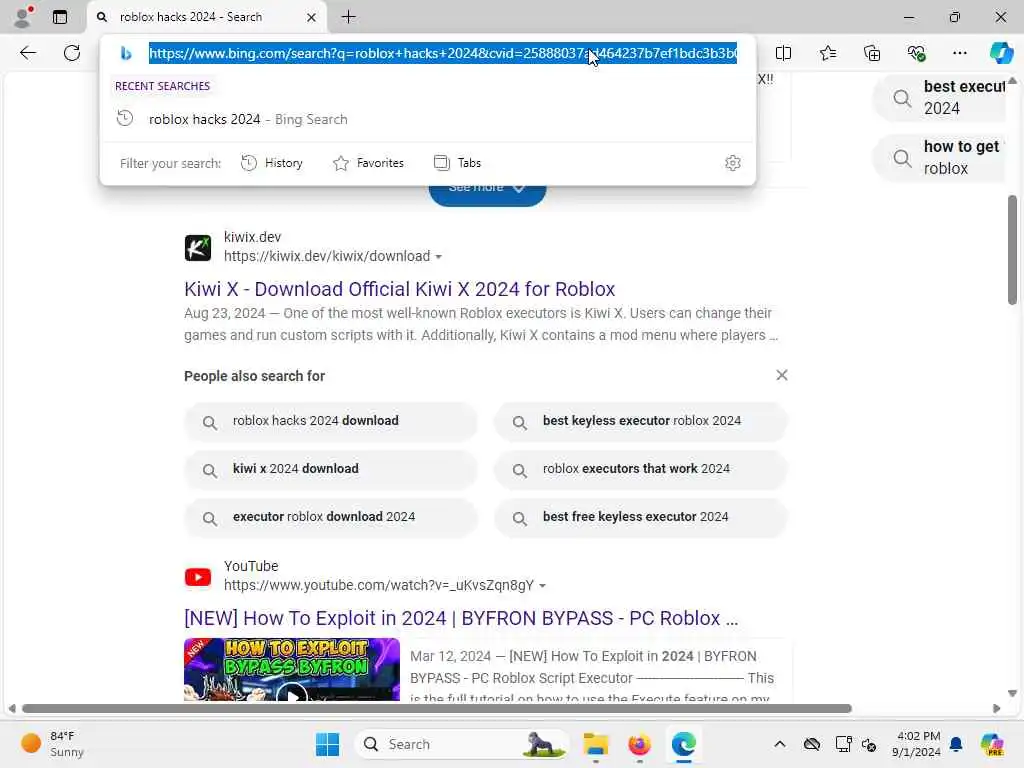The width and height of the screenshot is (1024, 768).
Task: Click kiwix.dev site name text
Action: pyautogui.click(x=252, y=237)
